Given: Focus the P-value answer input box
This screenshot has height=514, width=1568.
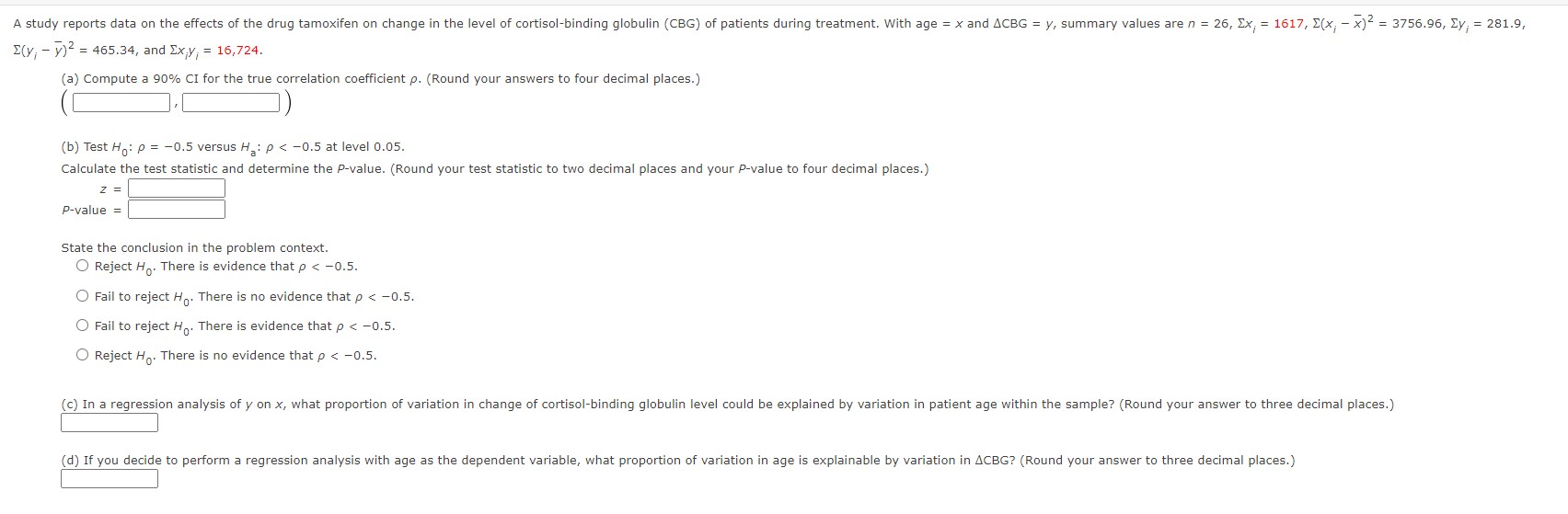Looking at the screenshot, I should (x=177, y=210).
